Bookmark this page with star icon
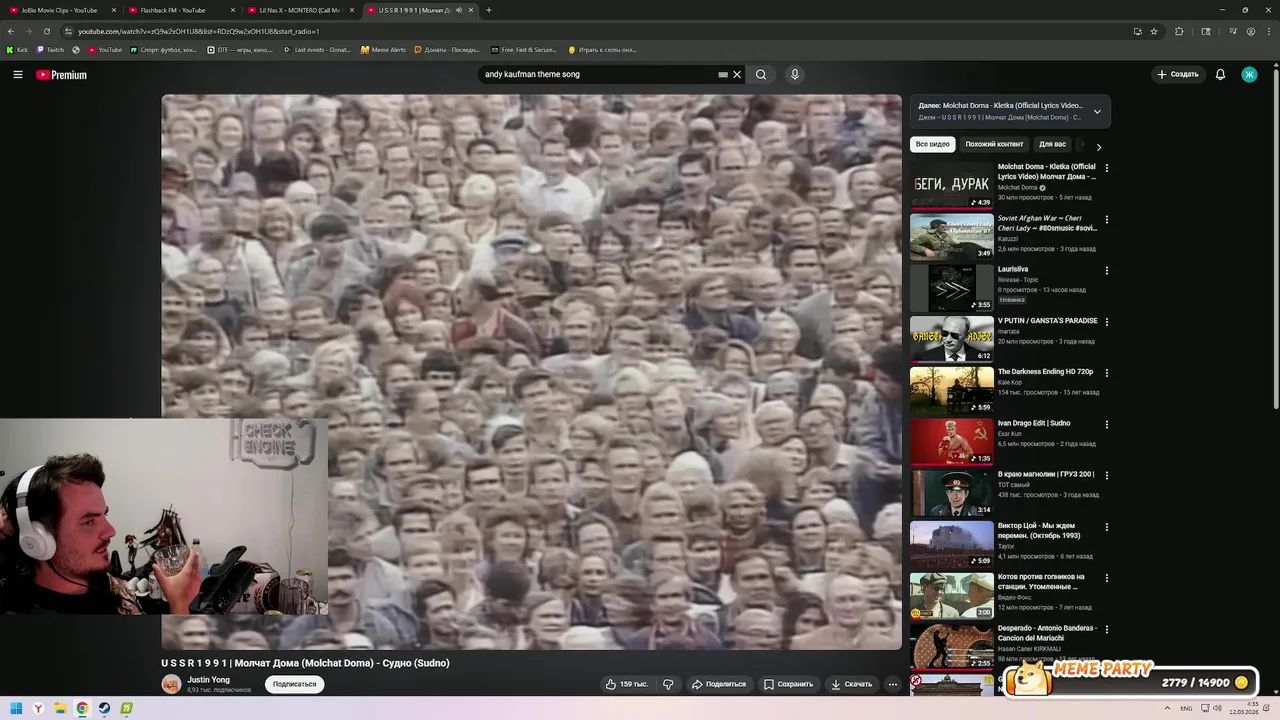1280x720 pixels. pos(1154,31)
